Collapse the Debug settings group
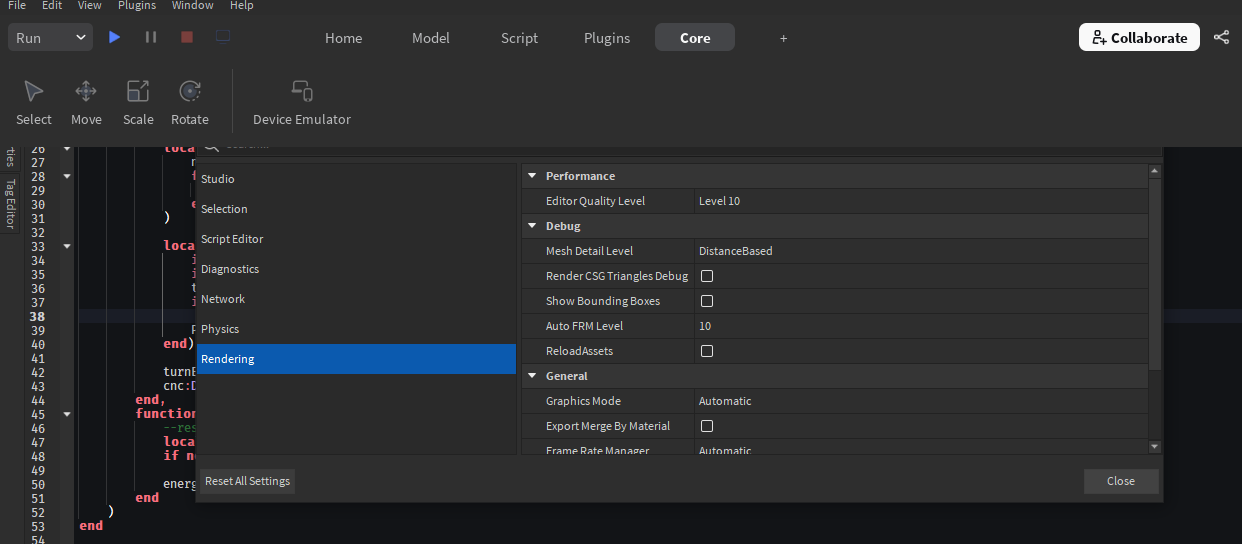The image size is (1242, 544). tap(533, 226)
